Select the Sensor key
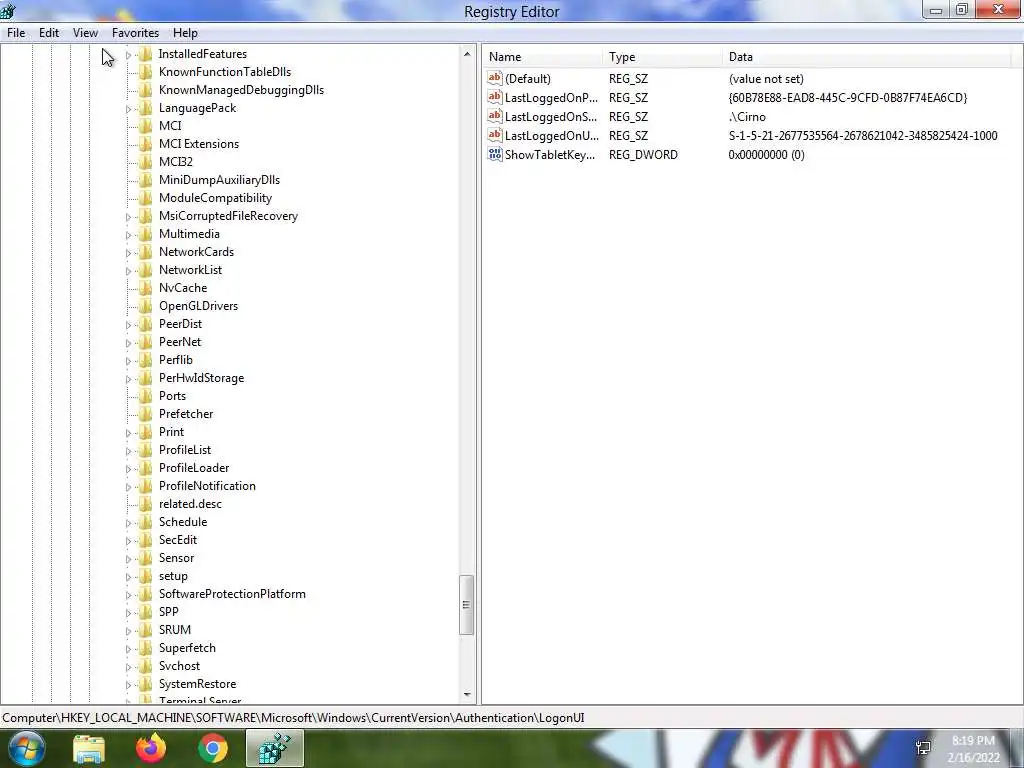The image size is (1024, 768). (x=176, y=558)
